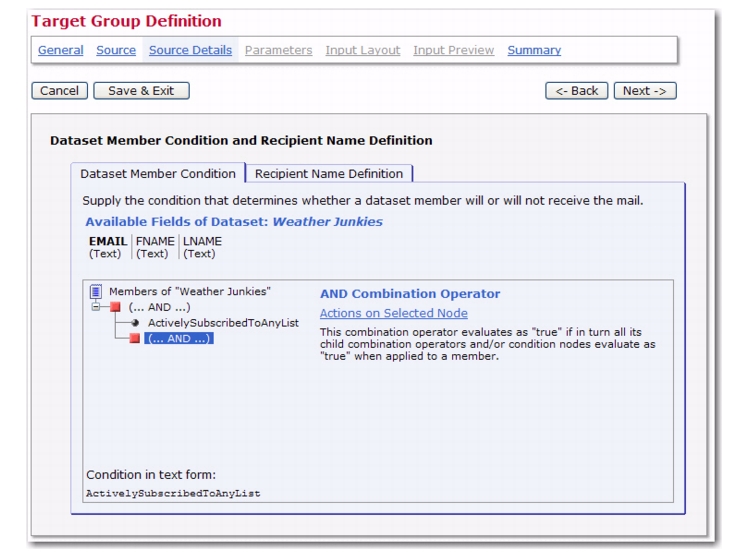Click the black bullet icon beside ActivelySubscribedToAnyList
743x557 pixels.
pos(135,323)
